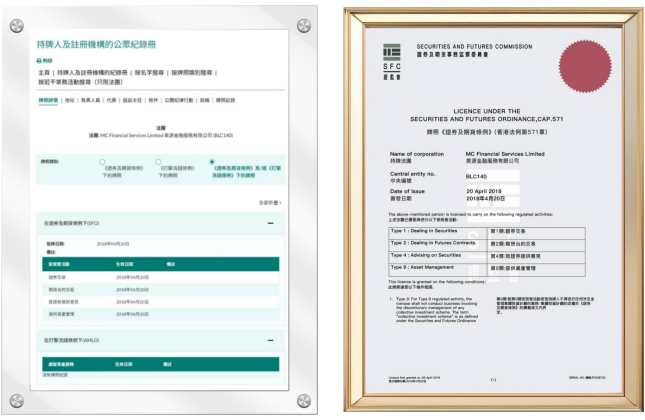645x420 pixels.
Task: Click Type 9 : Asset Management cell
Action: pos(438,269)
